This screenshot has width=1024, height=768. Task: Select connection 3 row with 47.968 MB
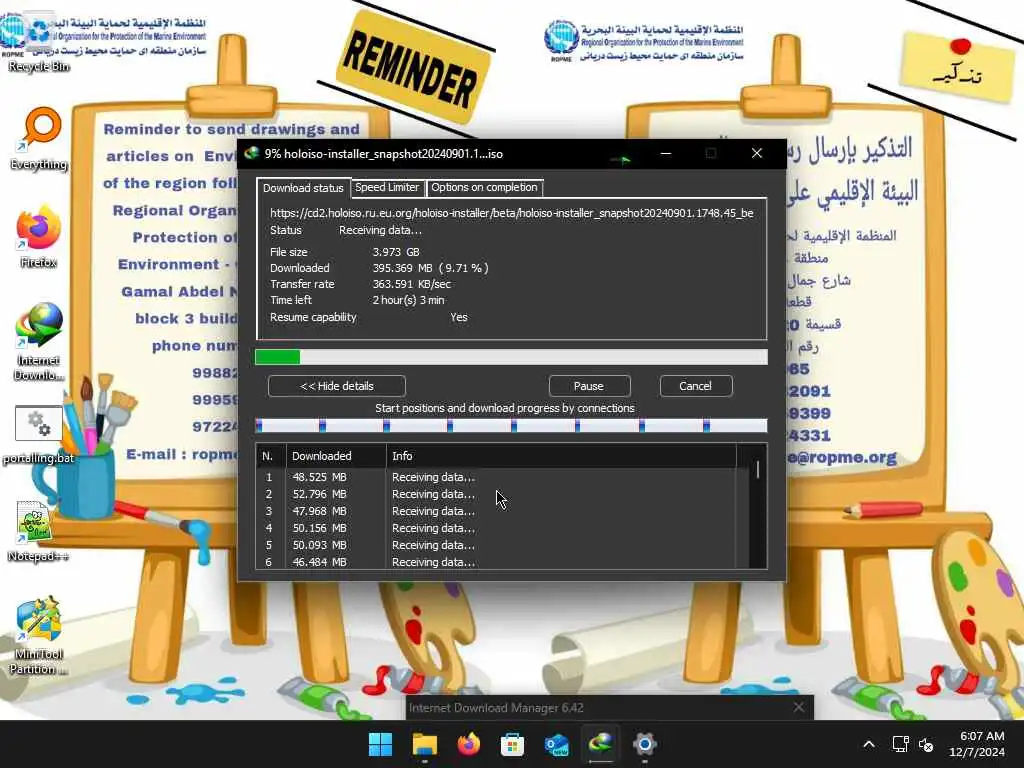coord(496,511)
